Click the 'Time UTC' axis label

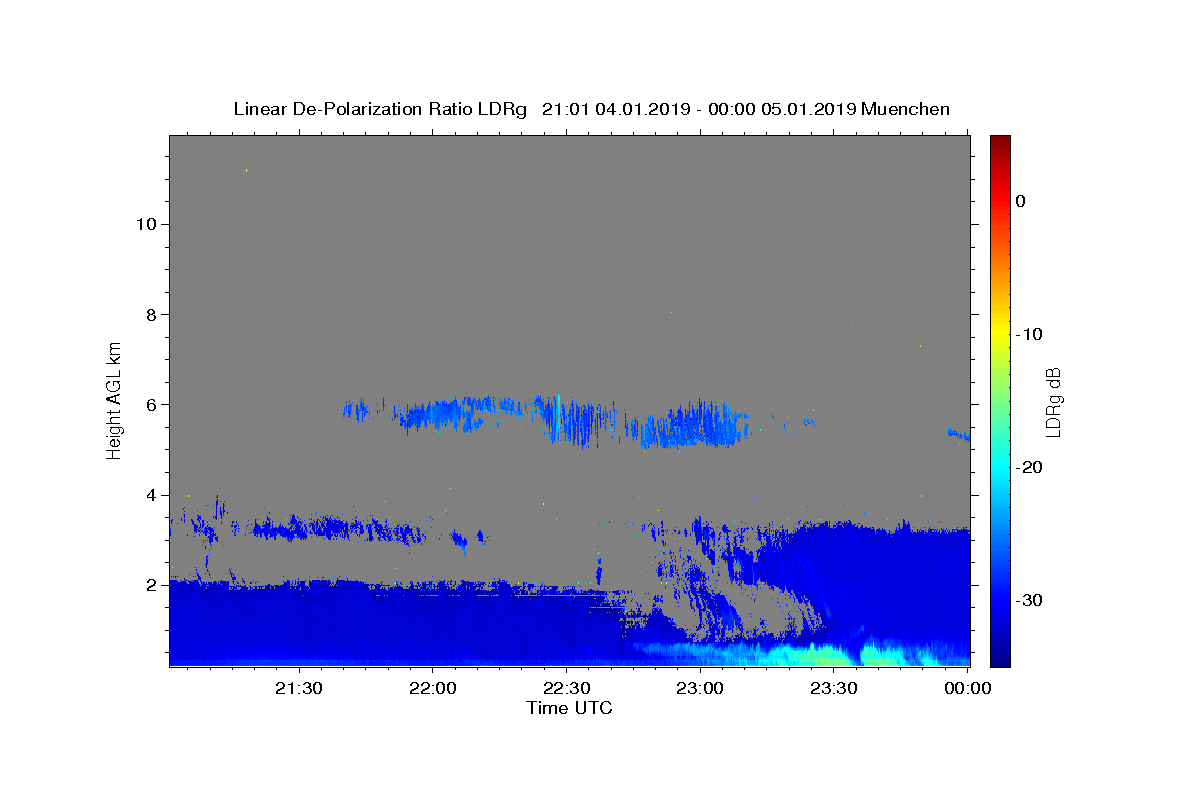(569, 708)
